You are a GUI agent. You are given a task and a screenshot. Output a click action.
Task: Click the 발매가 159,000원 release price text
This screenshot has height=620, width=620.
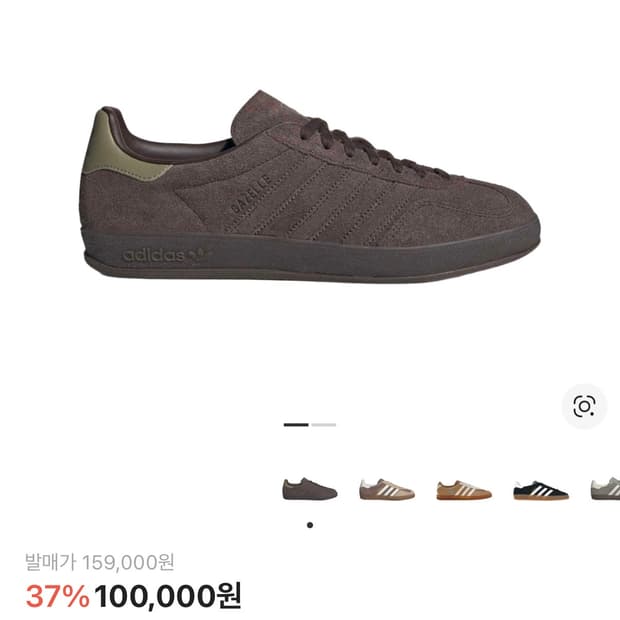coord(100,562)
